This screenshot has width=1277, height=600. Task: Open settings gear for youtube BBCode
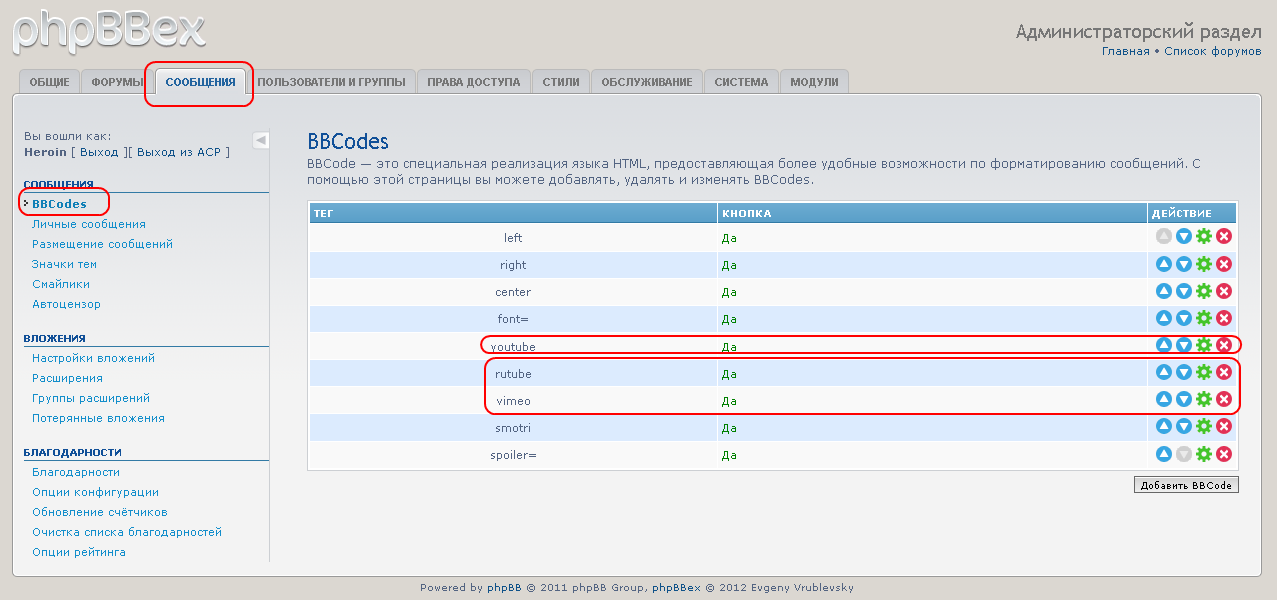(1203, 345)
